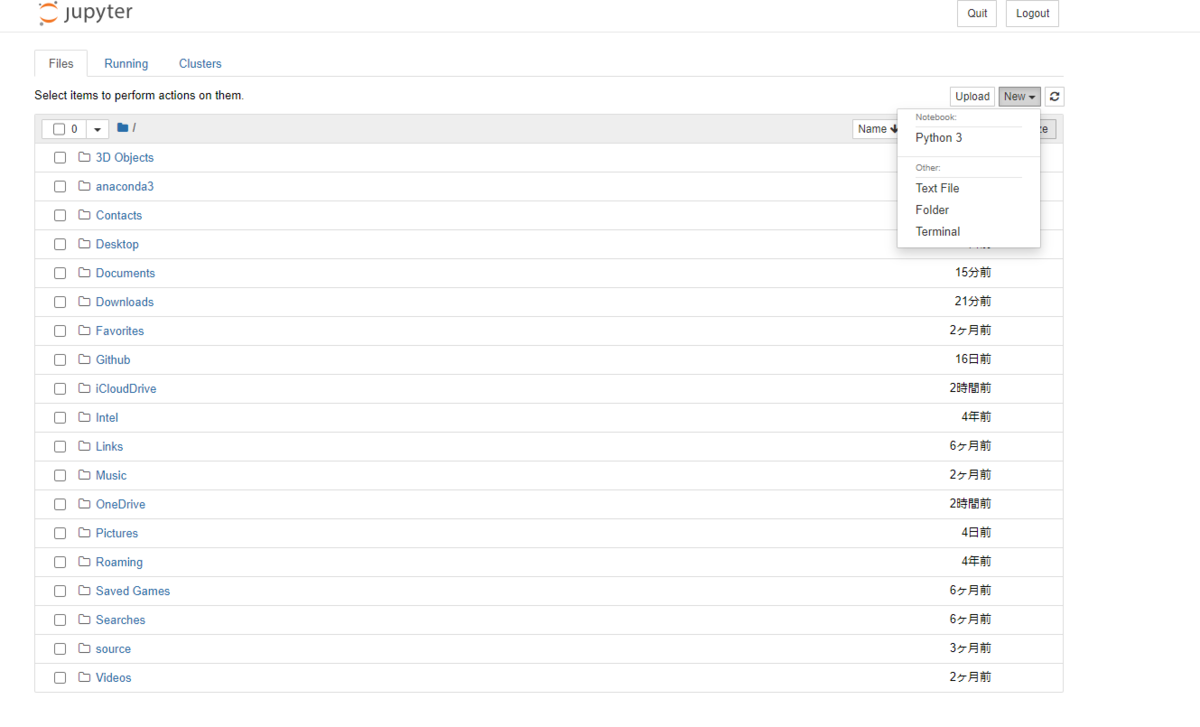Create a new Python 3 notebook

pos(939,138)
